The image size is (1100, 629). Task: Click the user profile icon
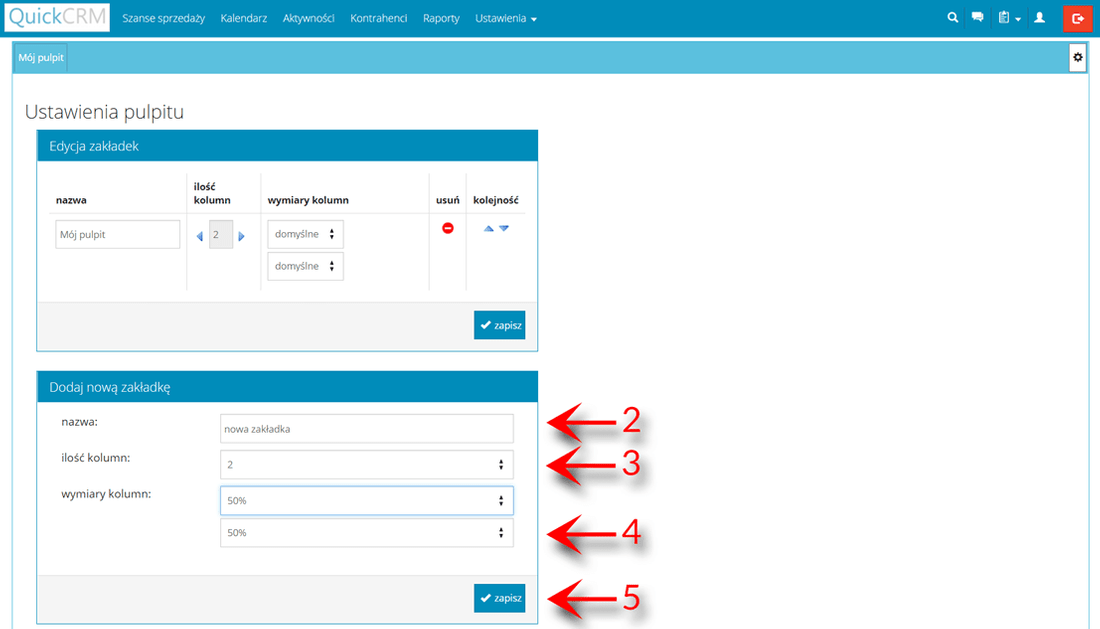1040,18
